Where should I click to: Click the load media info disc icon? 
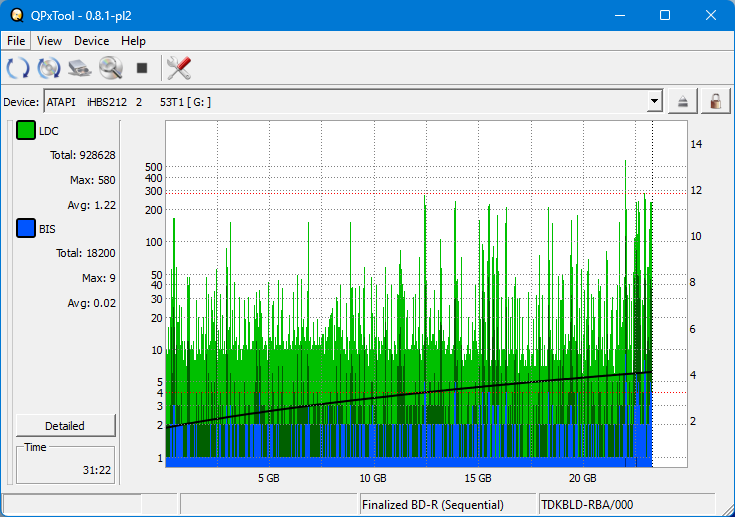tap(49, 68)
